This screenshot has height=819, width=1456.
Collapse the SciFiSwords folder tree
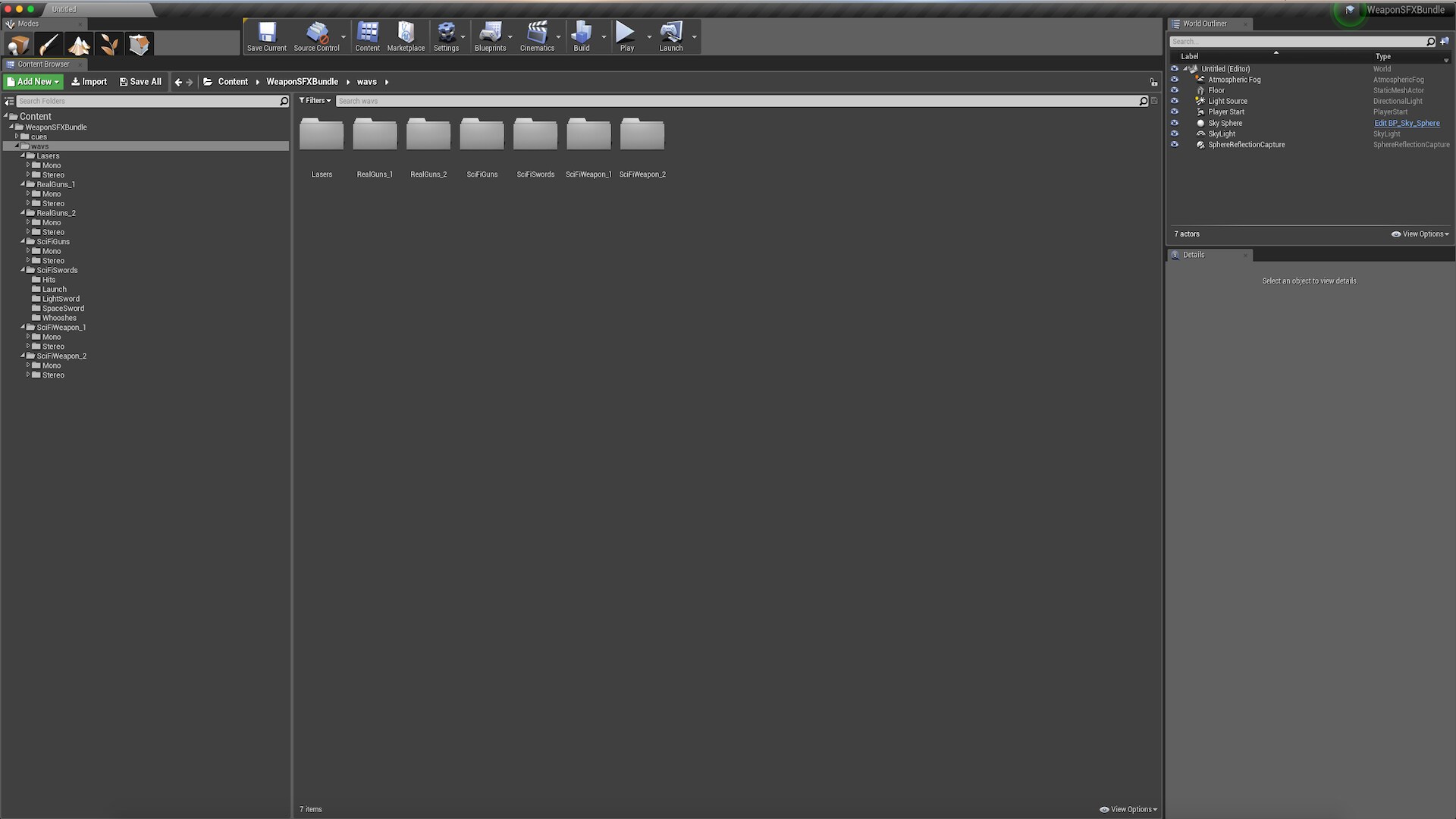(x=23, y=270)
